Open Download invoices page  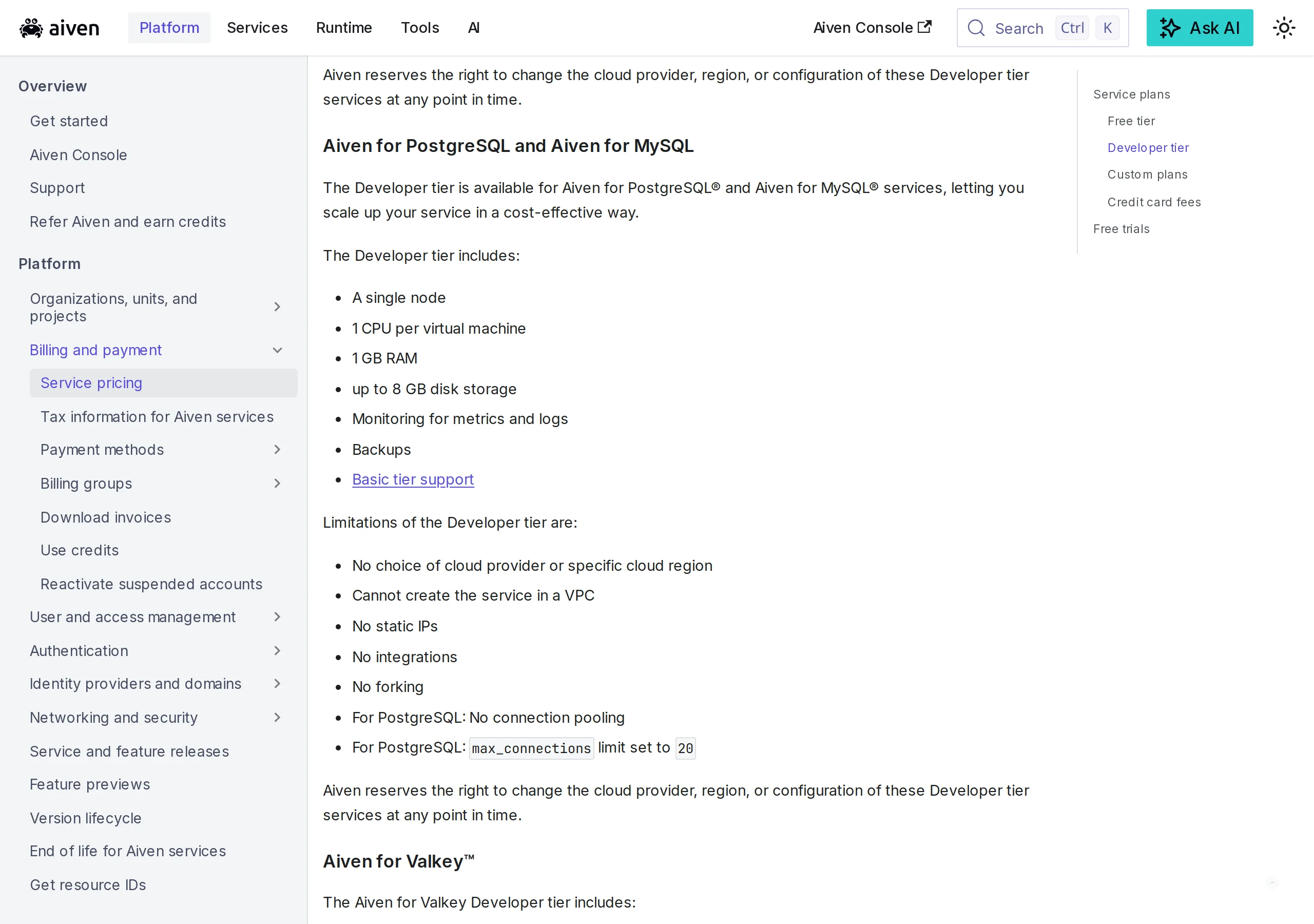(x=106, y=517)
